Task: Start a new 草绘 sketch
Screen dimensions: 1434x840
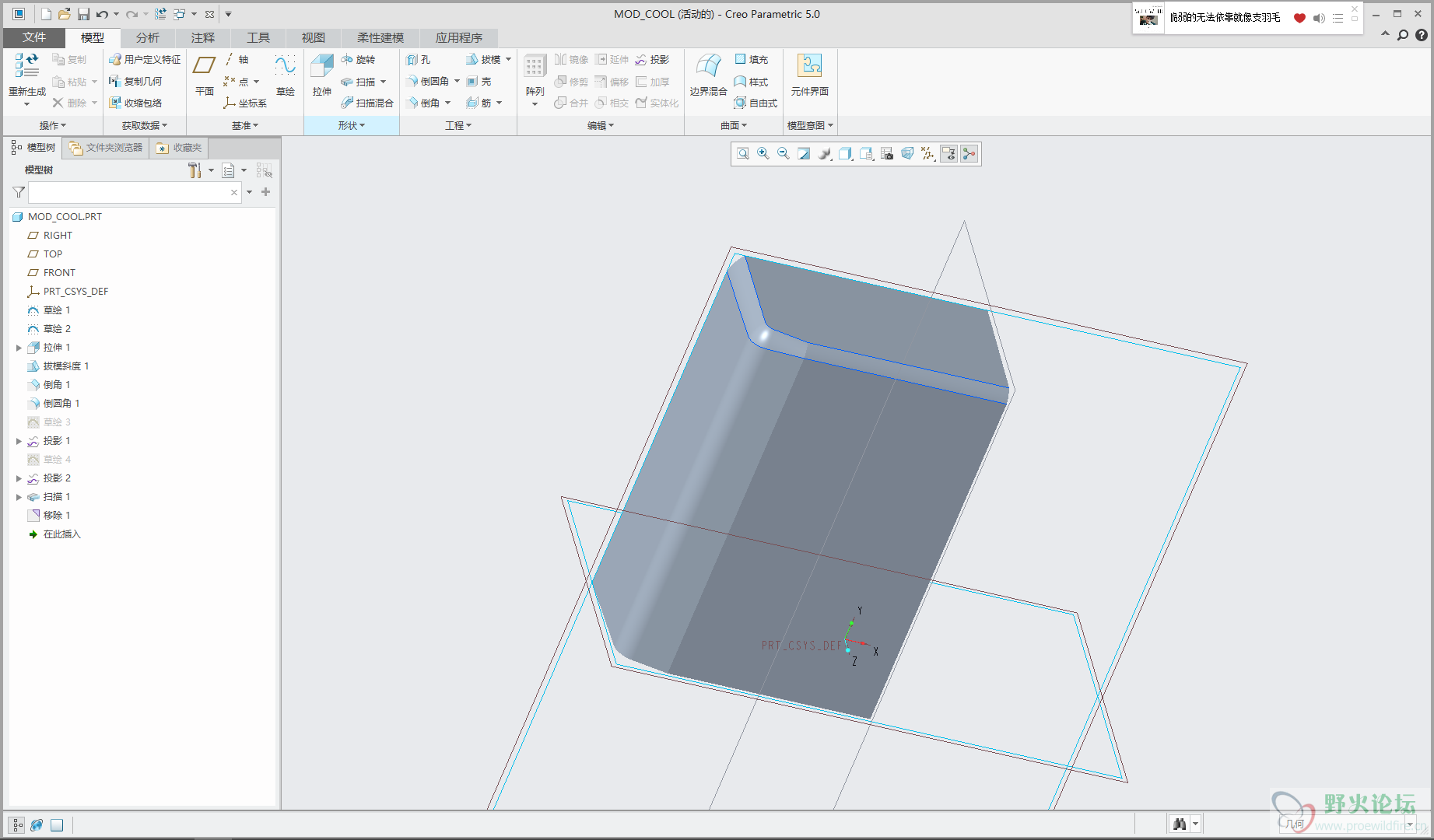Action: (x=286, y=75)
